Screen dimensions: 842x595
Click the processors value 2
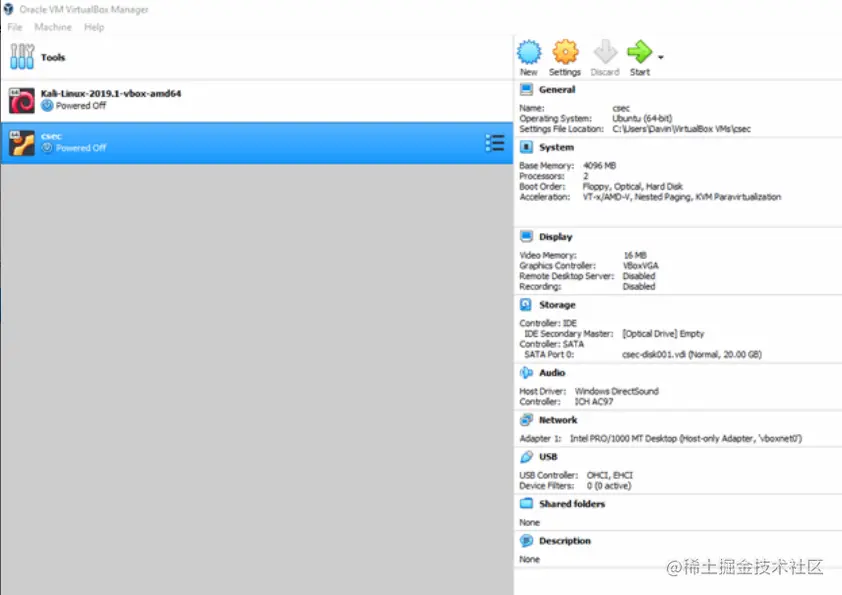click(x=586, y=176)
